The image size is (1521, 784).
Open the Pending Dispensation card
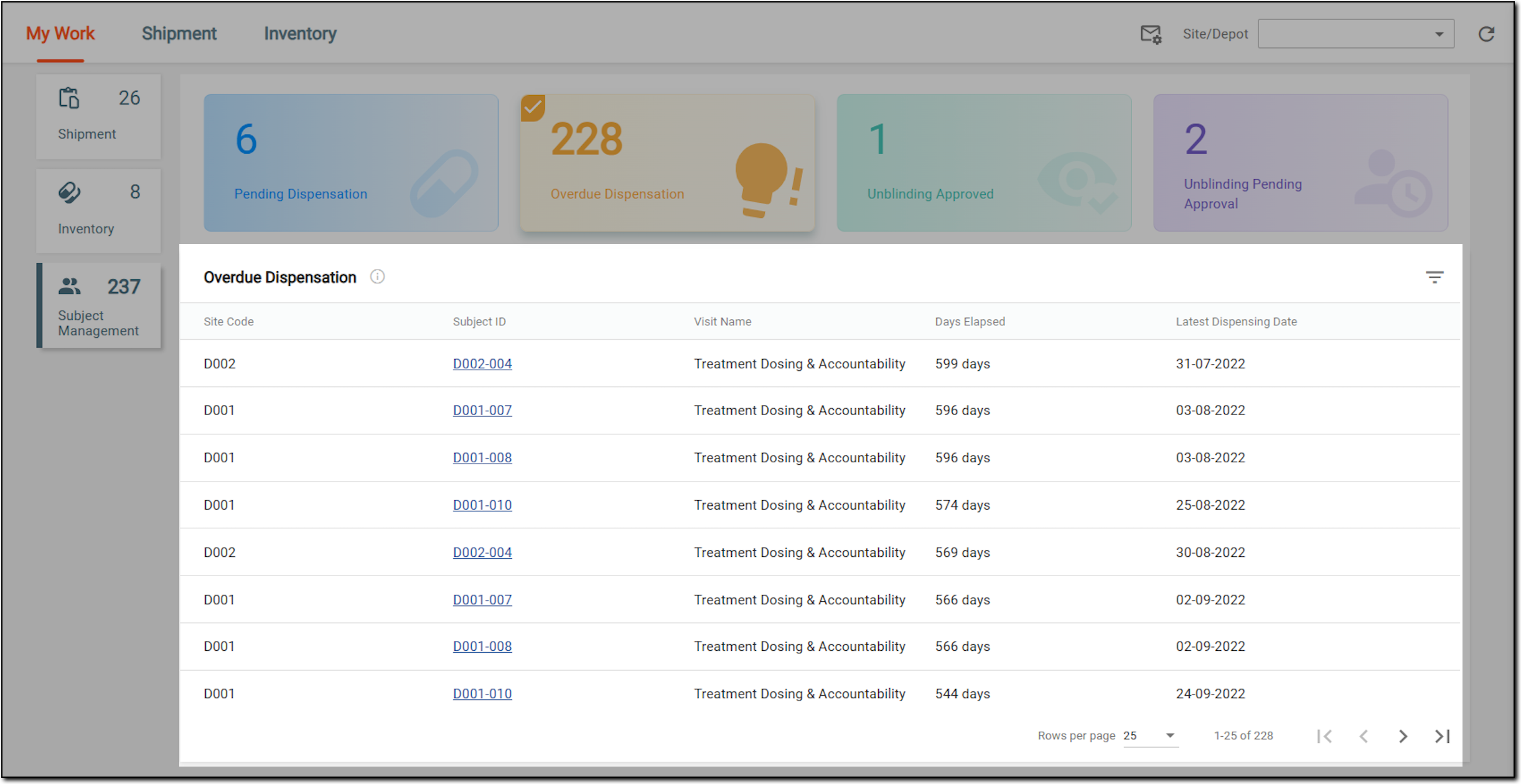[x=351, y=163]
